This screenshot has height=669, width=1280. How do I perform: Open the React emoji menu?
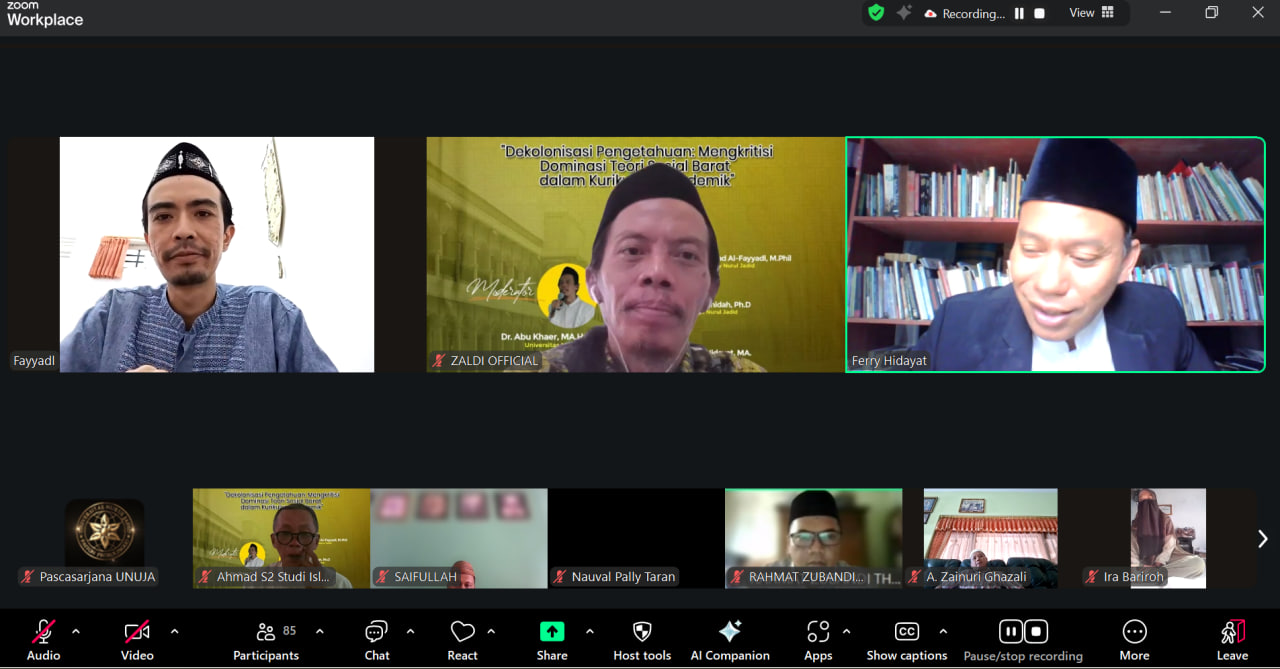click(x=462, y=640)
